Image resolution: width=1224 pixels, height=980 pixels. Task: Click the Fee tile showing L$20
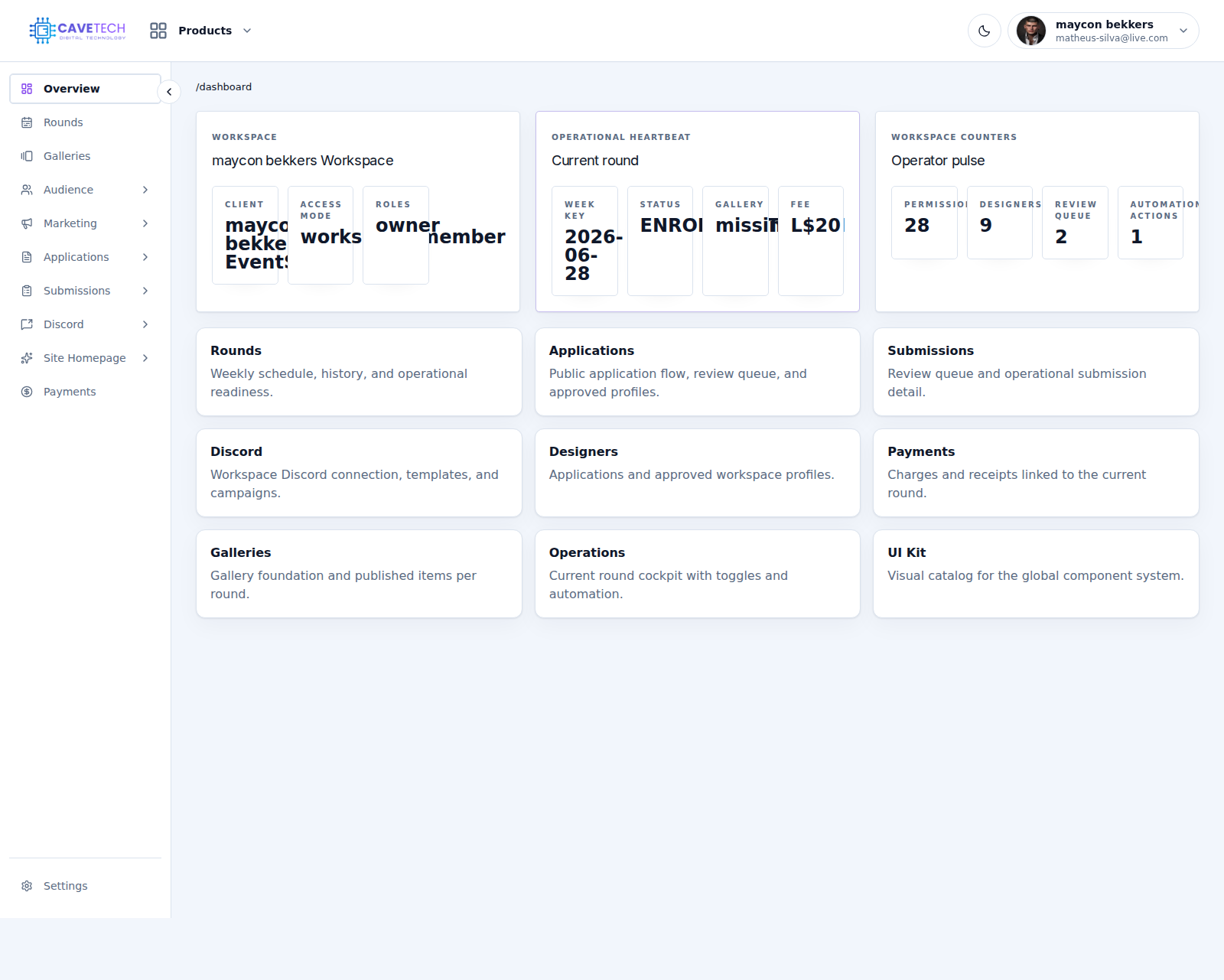[x=811, y=241]
